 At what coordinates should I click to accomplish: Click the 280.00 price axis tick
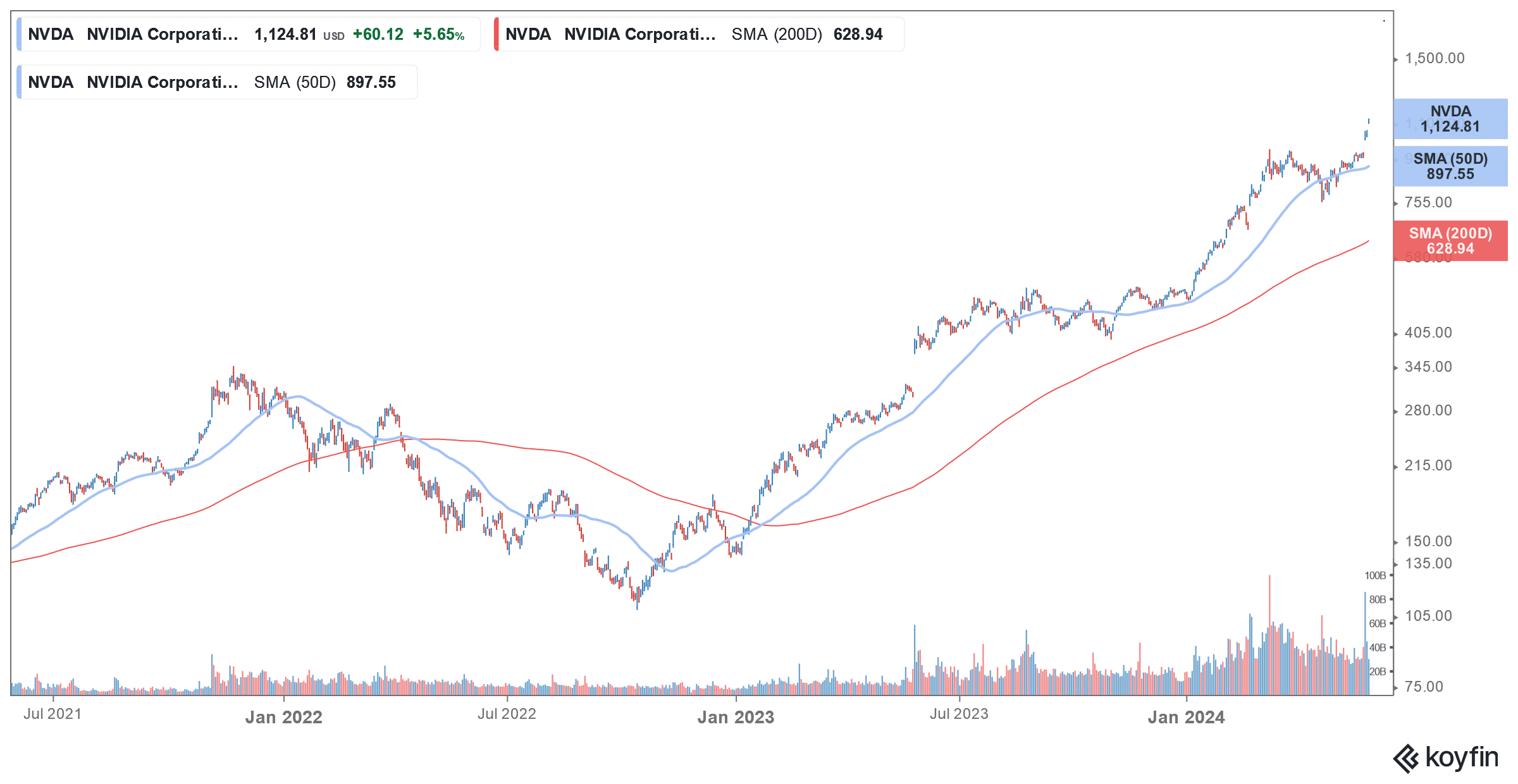(1428, 410)
